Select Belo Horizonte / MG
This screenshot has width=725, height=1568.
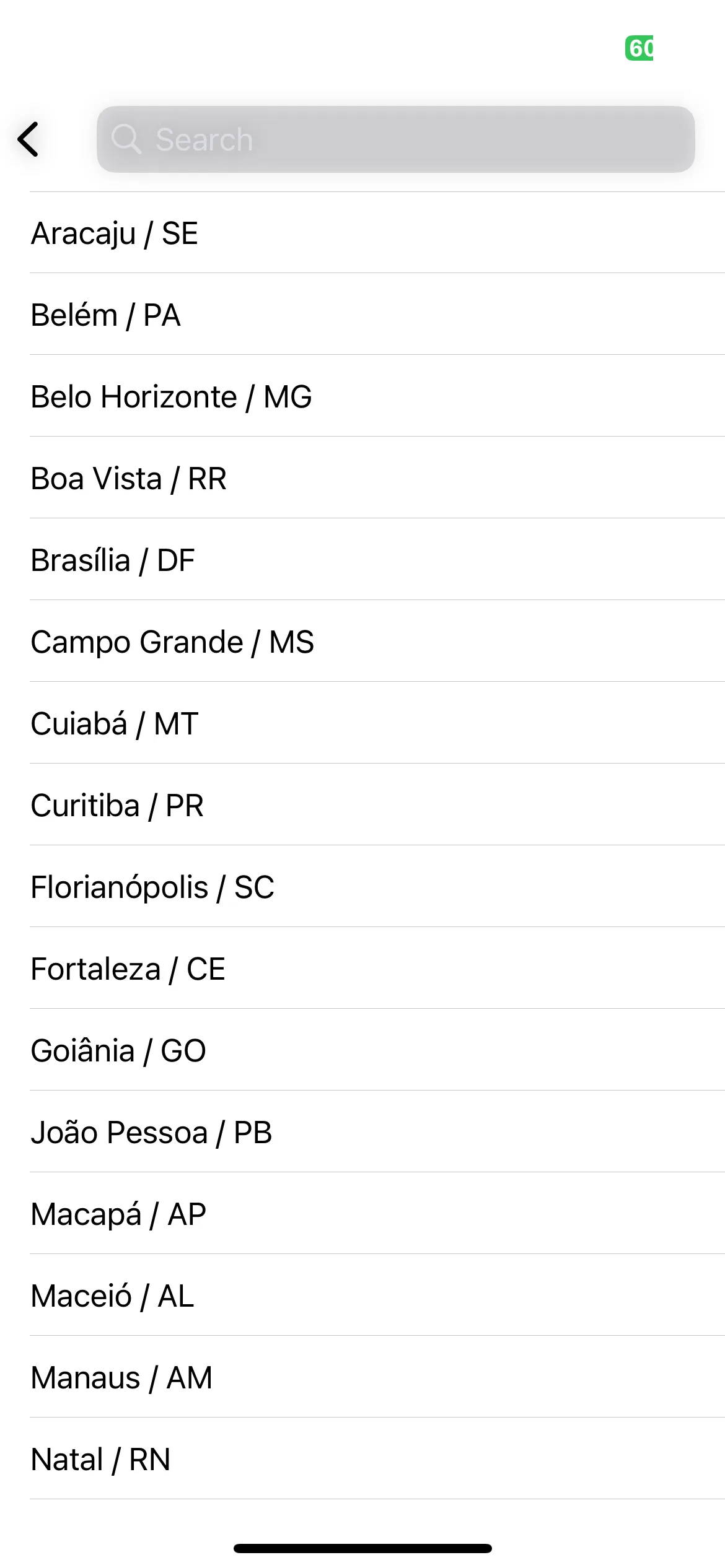click(x=377, y=396)
